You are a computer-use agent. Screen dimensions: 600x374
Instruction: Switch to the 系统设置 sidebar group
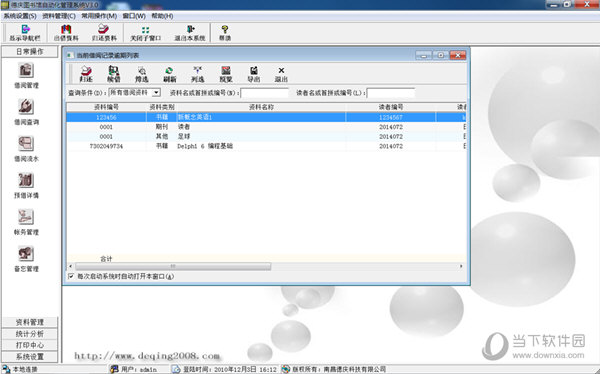30,357
